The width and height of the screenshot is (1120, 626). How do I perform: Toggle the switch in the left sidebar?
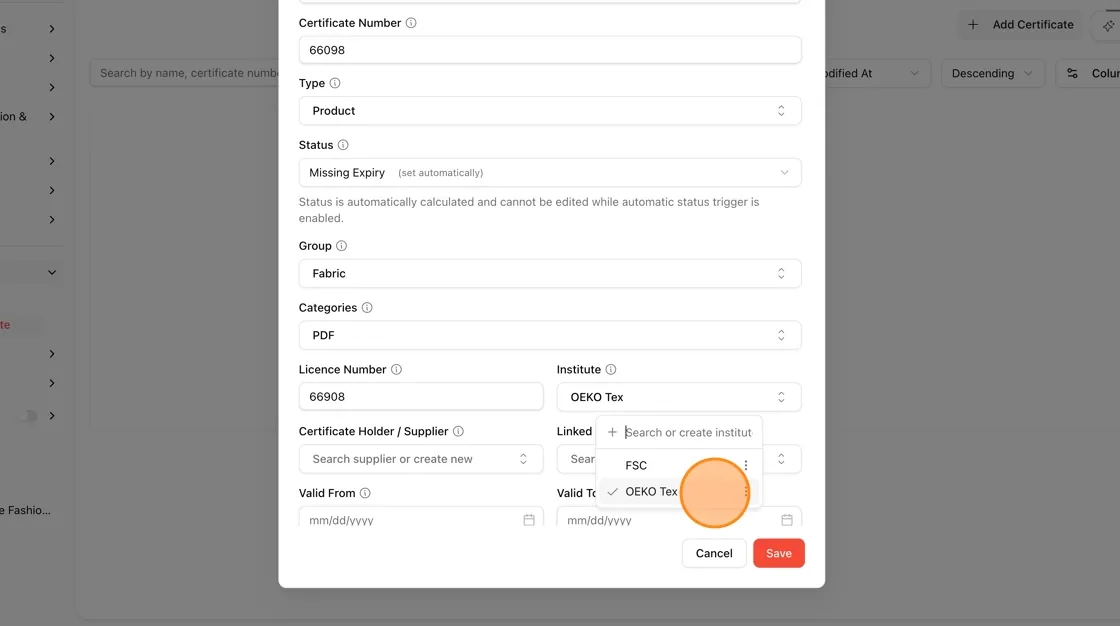pyautogui.click(x=28, y=416)
